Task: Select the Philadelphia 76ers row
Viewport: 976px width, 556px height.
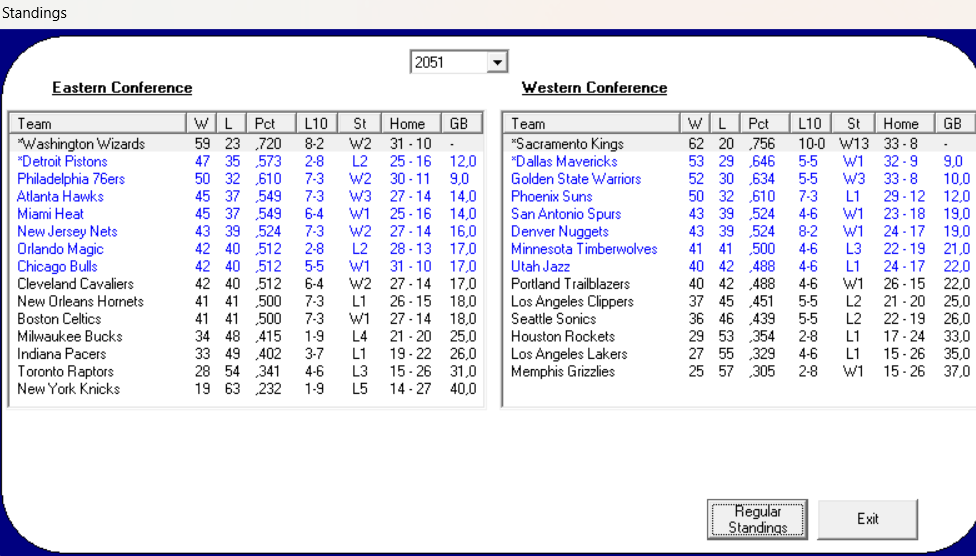Action: pos(246,179)
